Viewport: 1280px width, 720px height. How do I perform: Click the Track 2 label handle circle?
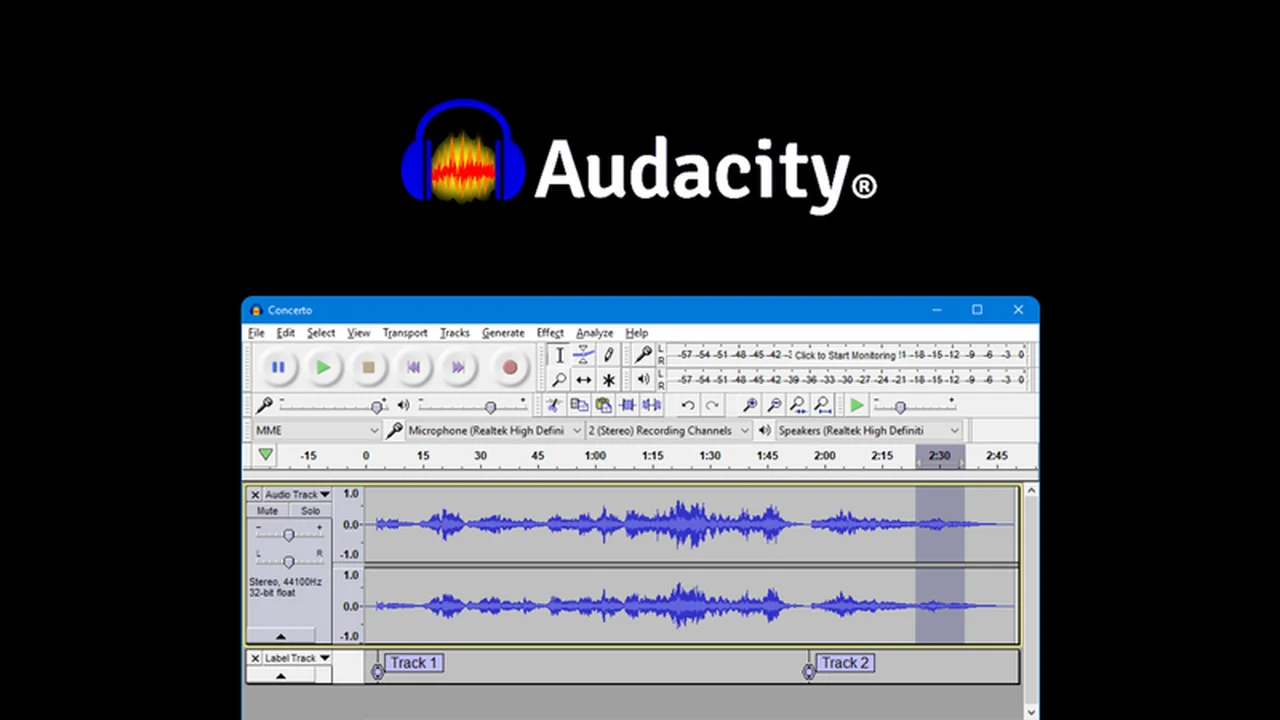809,672
